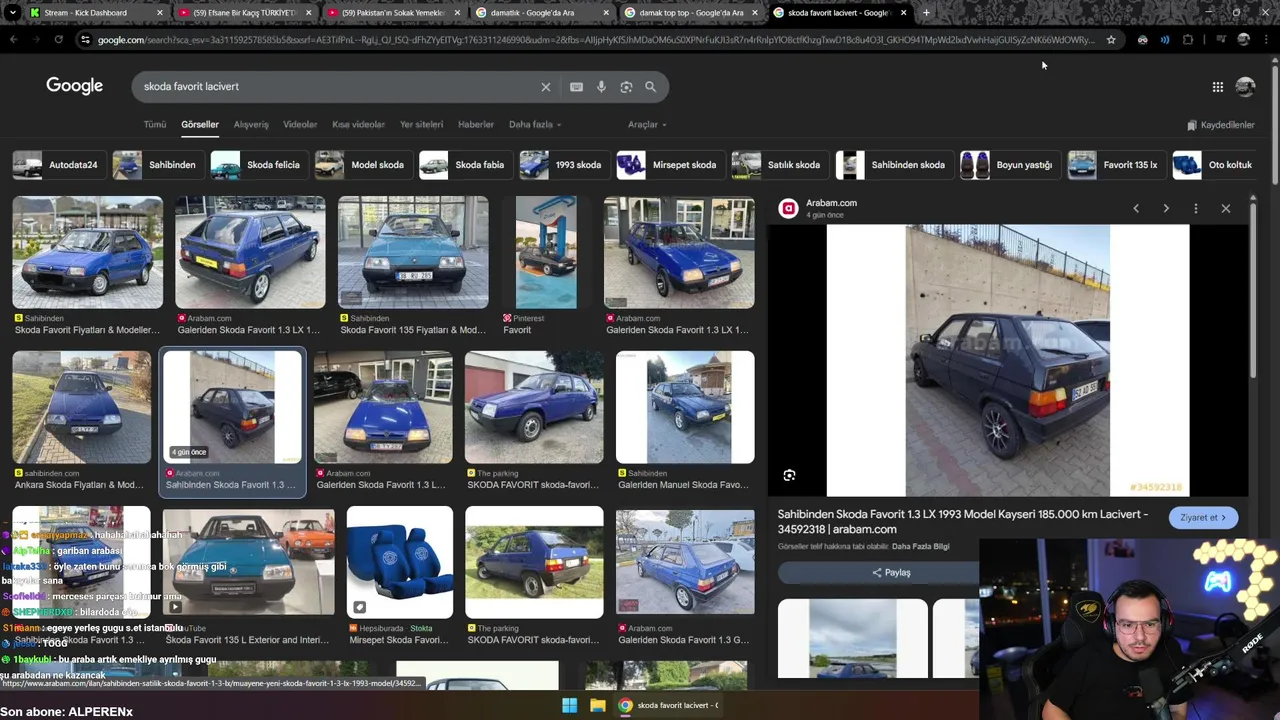This screenshot has height=720, width=1280.
Task: Click the Google logo
Action: tap(74, 86)
